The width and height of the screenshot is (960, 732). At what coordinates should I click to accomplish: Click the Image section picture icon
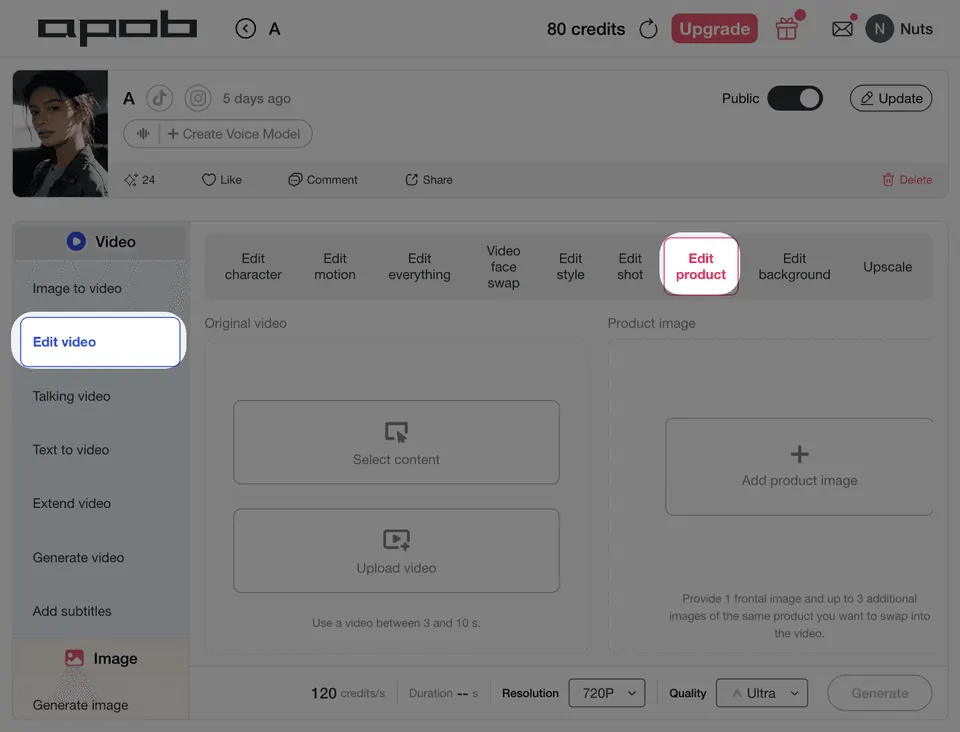74,658
